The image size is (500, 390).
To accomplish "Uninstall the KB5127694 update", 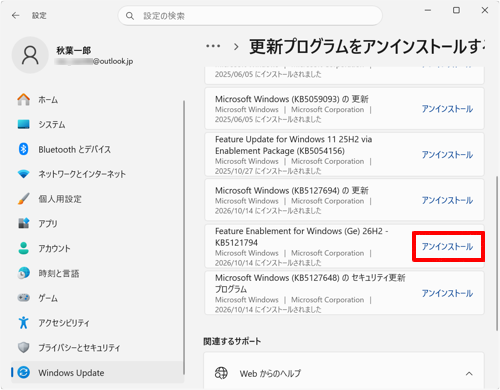I will point(447,200).
